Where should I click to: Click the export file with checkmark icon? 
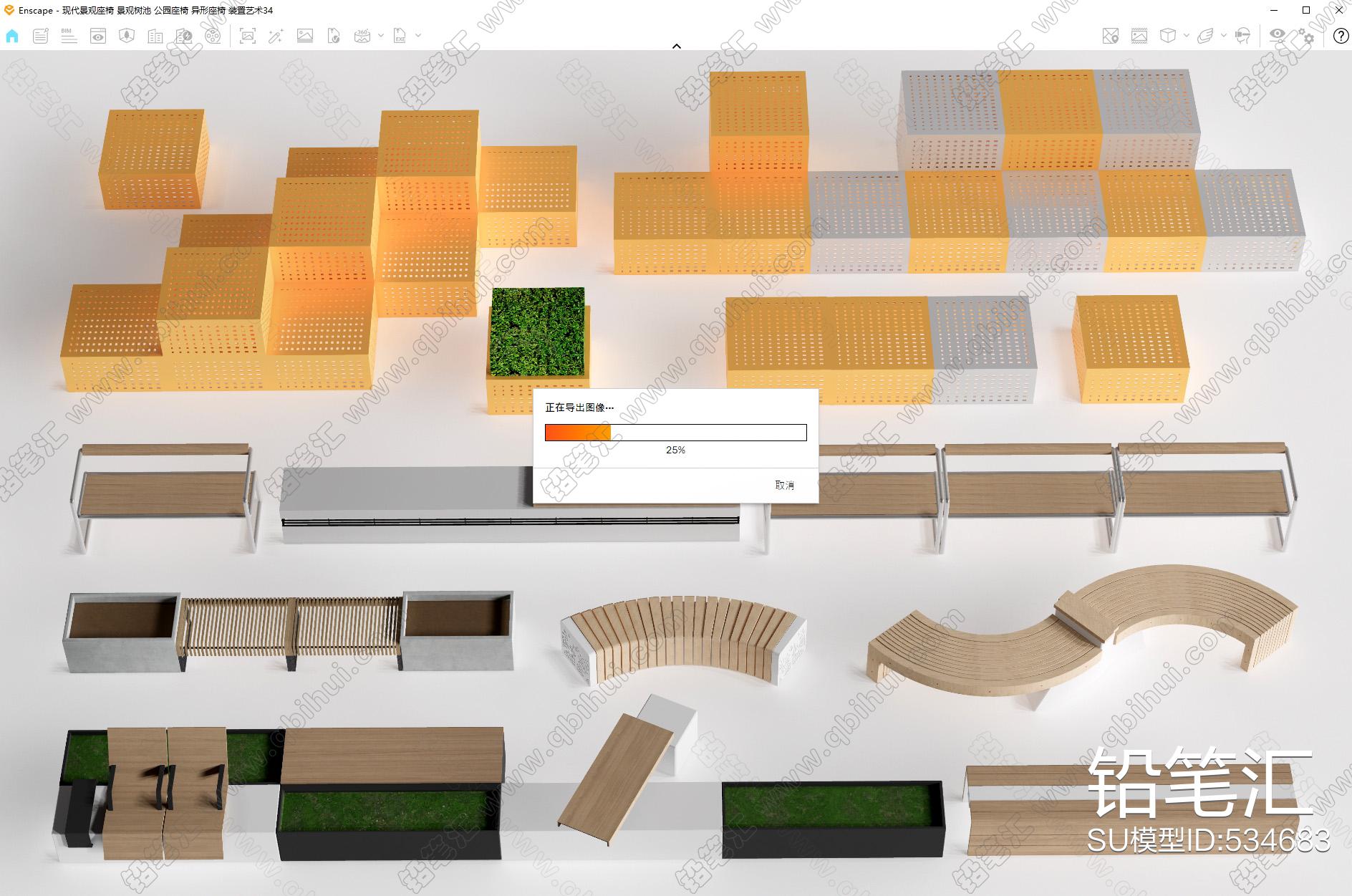[x=334, y=36]
